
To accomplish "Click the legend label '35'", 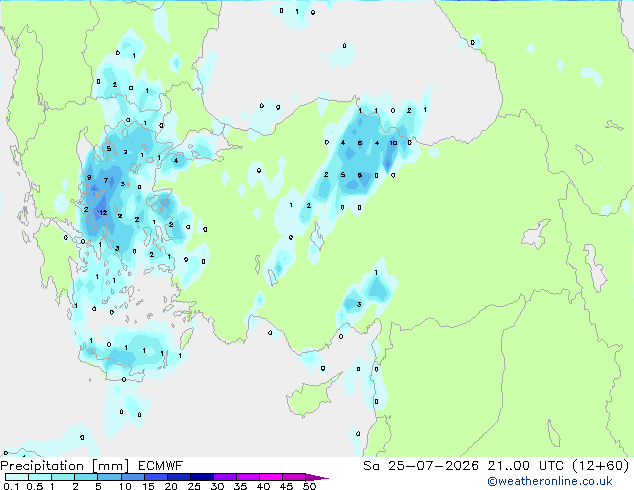I will tap(240, 486).
